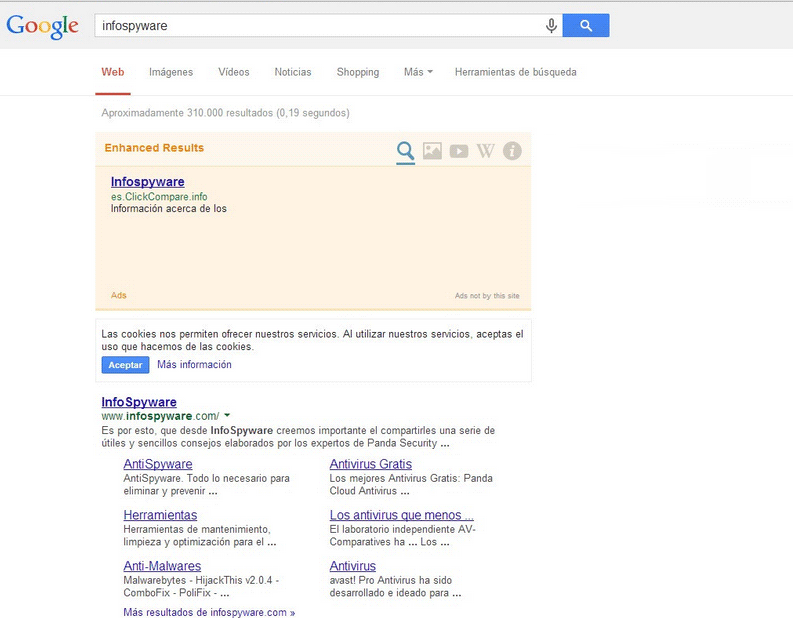Select the Enhanced Results video icon
This screenshot has width=793, height=618.
459,151
